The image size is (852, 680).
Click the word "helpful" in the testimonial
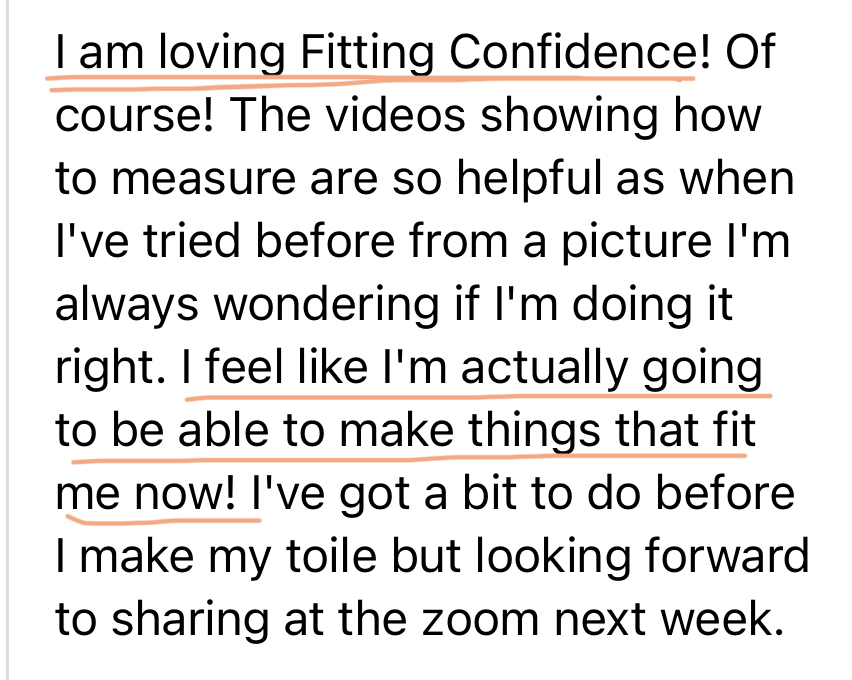576,179
